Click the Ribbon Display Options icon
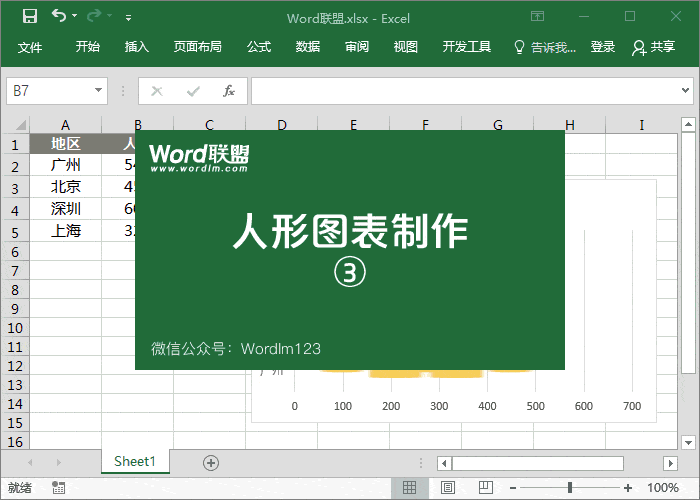 537,17
